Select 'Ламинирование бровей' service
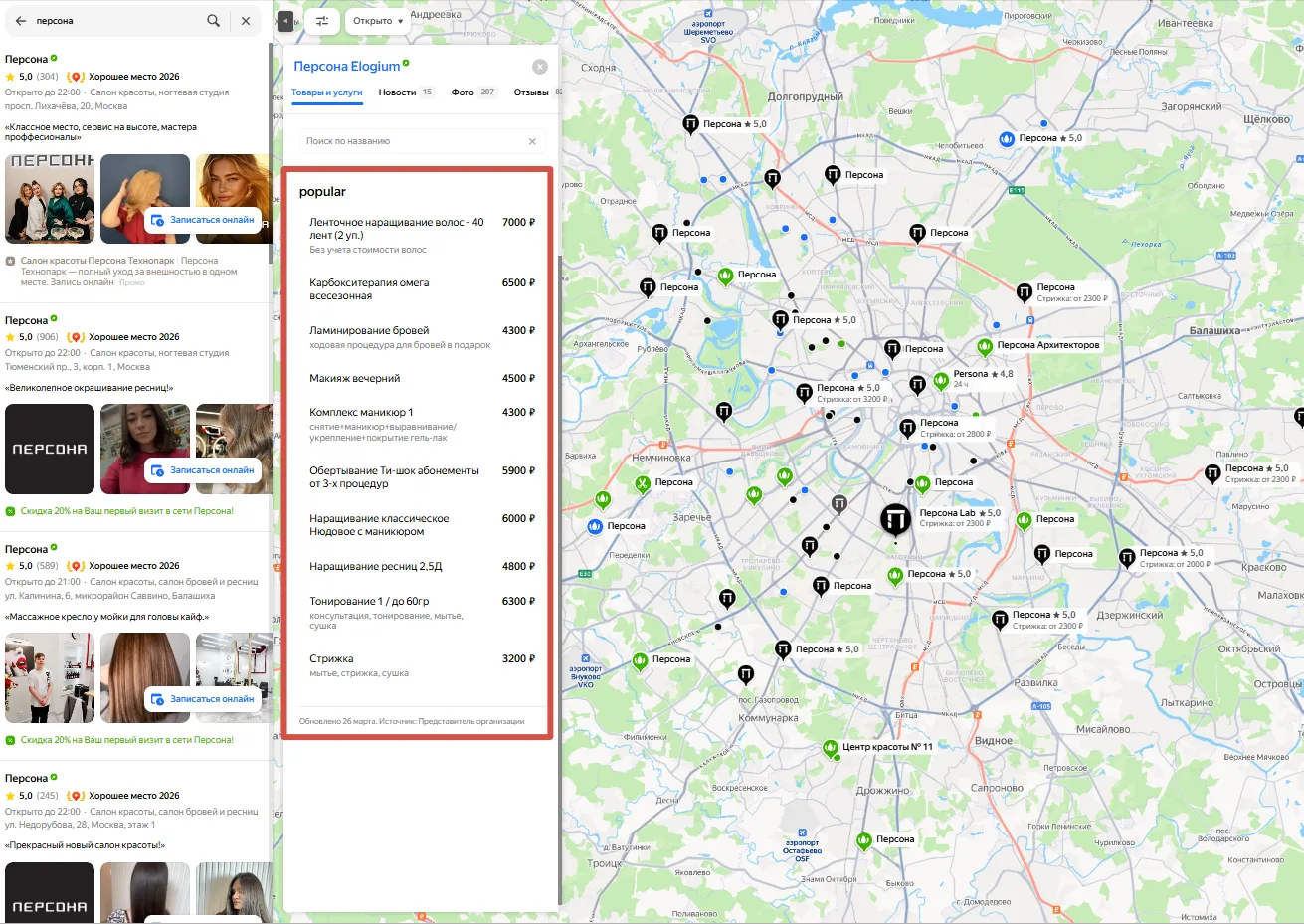Image resolution: width=1304 pixels, height=924 pixels. [422, 337]
